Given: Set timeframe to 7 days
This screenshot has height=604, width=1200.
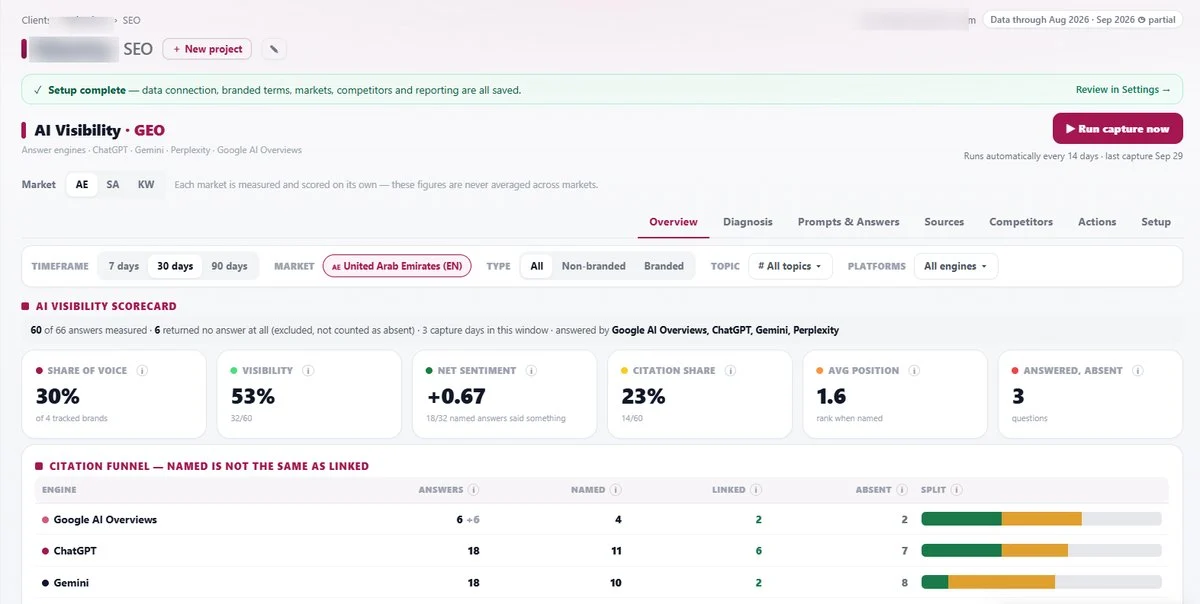Looking at the screenshot, I should tap(124, 266).
